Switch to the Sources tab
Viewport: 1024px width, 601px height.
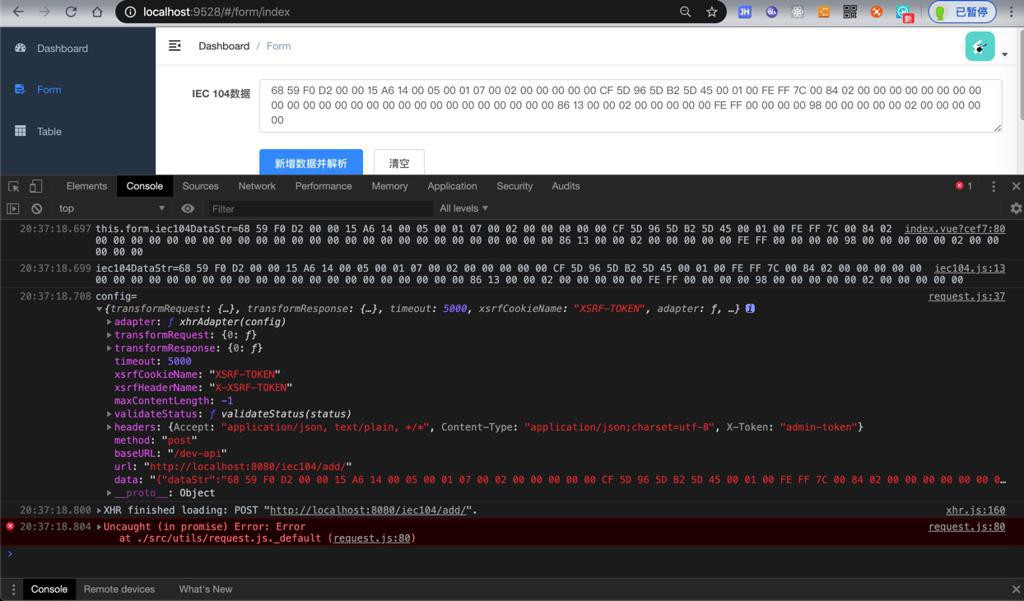pos(200,186)
